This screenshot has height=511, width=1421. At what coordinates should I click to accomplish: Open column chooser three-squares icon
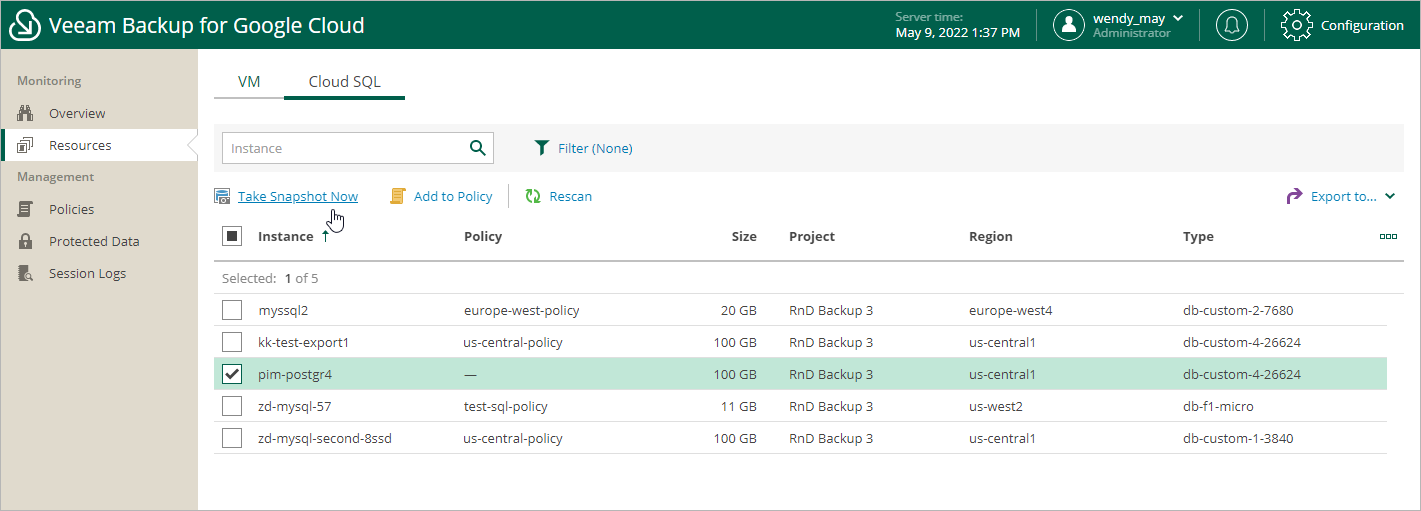coord(1388,236)
